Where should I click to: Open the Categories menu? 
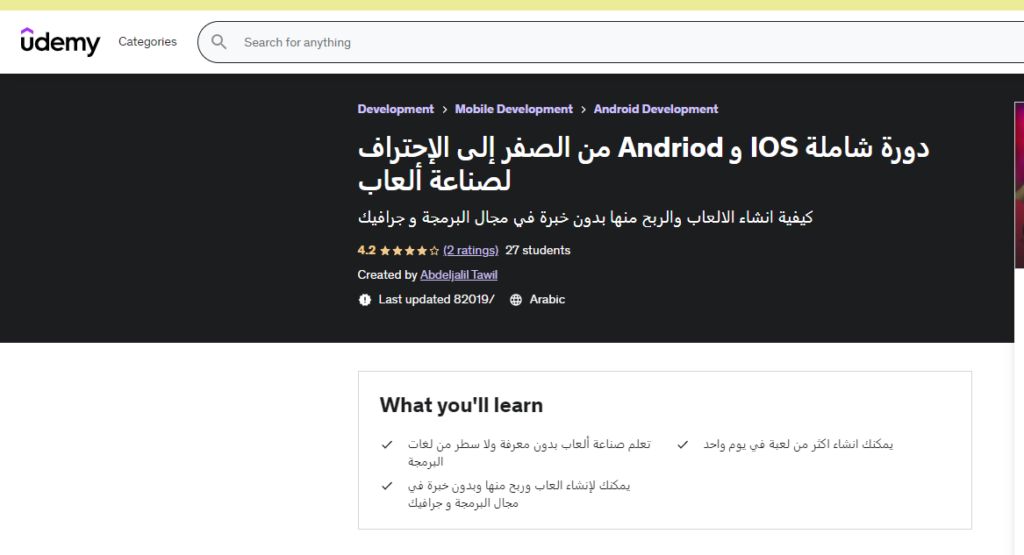point(147,42)
